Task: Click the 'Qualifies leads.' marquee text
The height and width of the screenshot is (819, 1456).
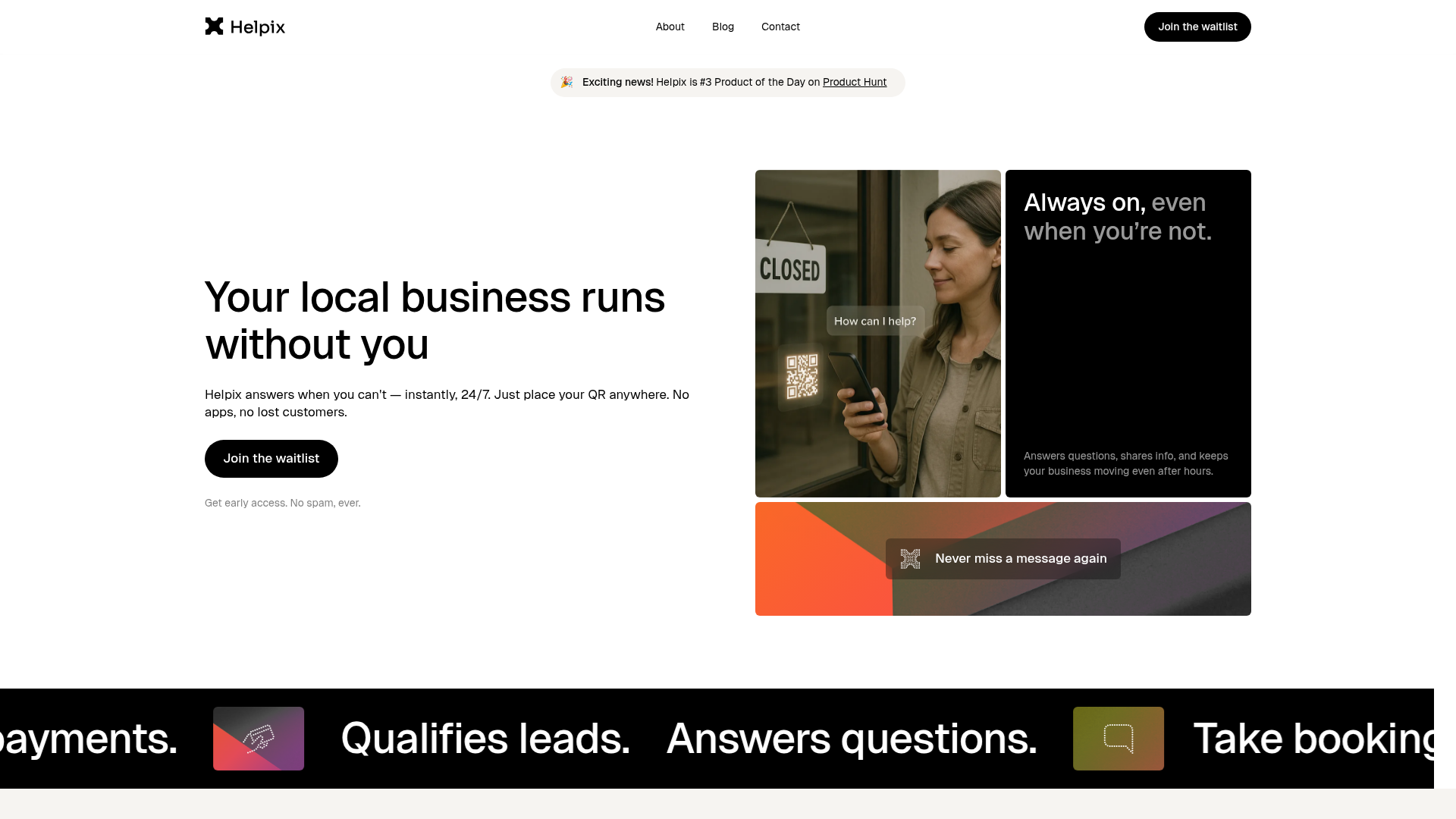Action: [x=485, y=739]
